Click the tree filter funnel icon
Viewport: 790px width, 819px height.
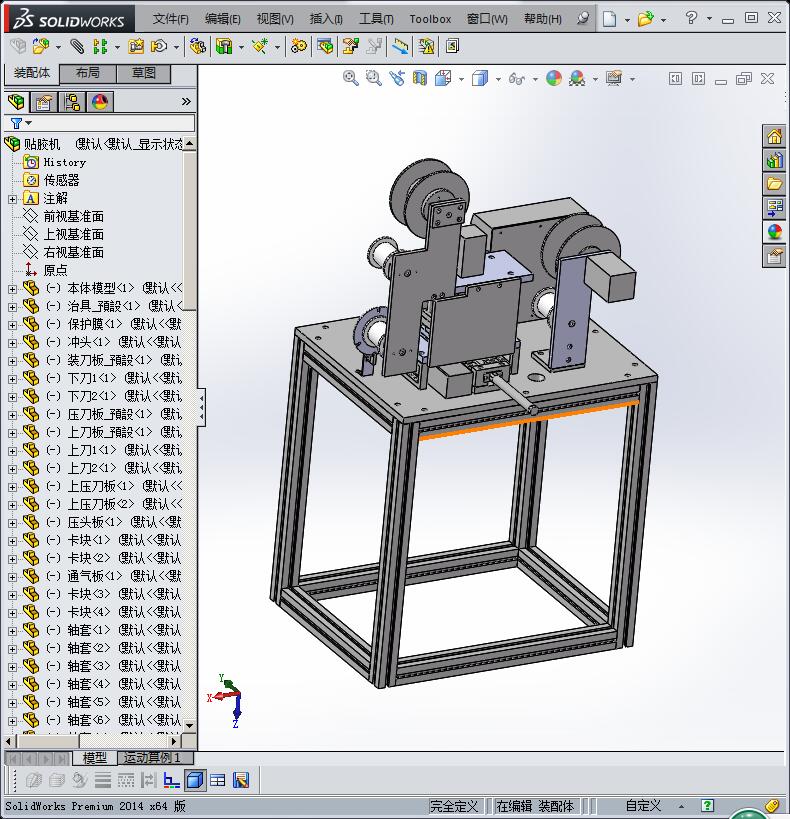16,123
